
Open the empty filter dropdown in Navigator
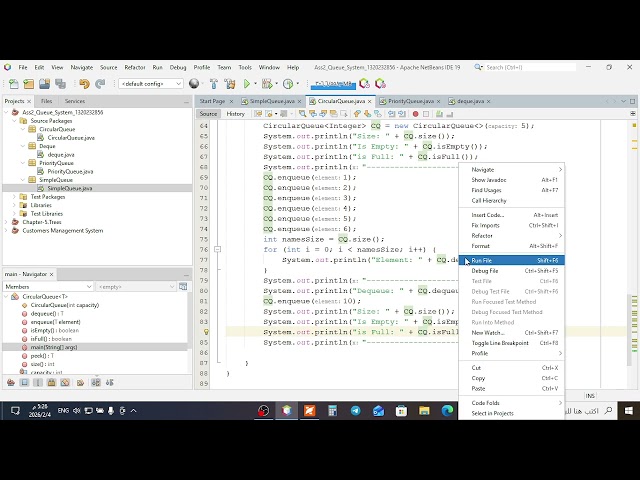pos(136,287)
